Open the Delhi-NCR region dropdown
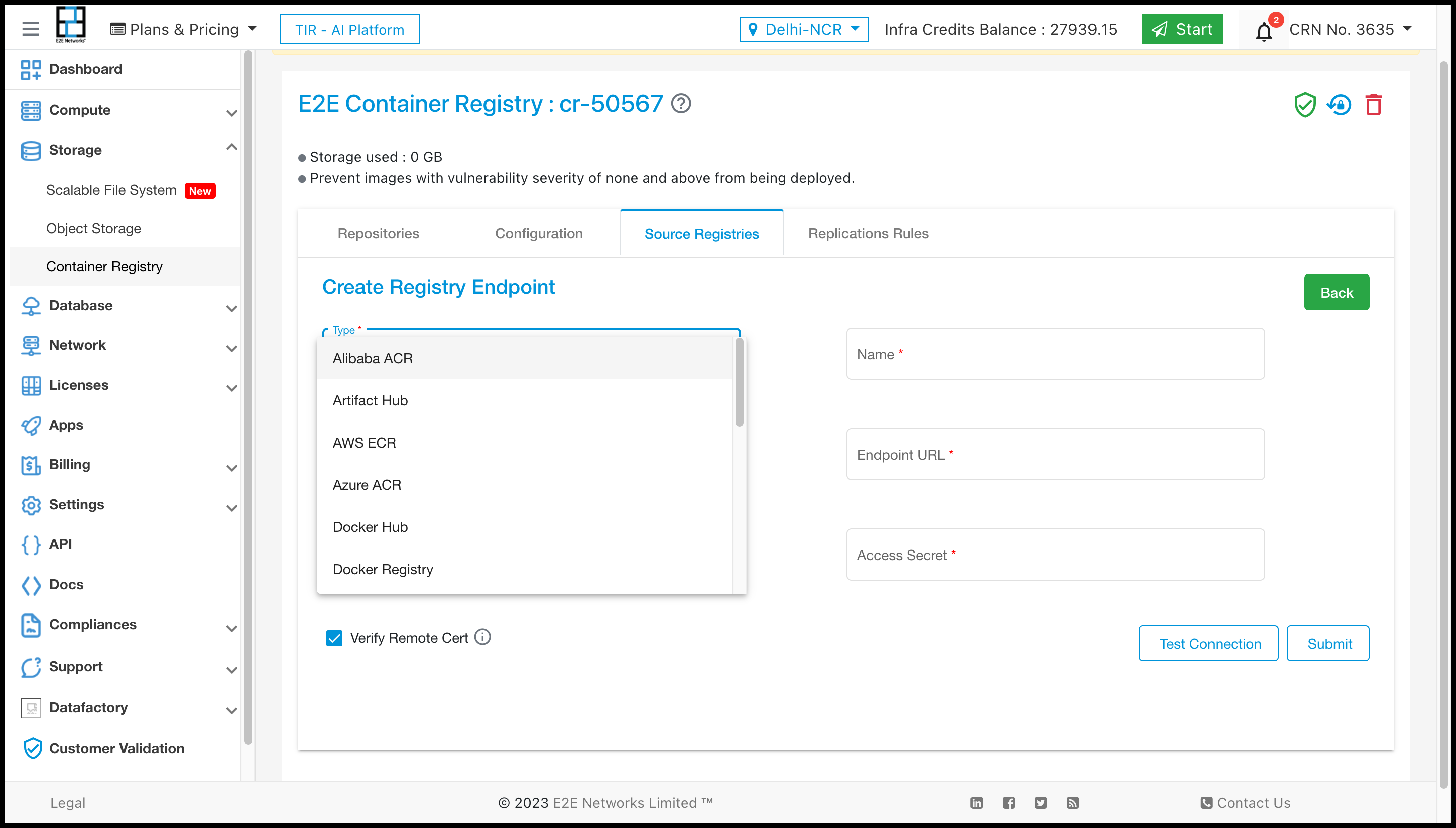The width and height of the screenshot is (1456, 828). (803, 29)
